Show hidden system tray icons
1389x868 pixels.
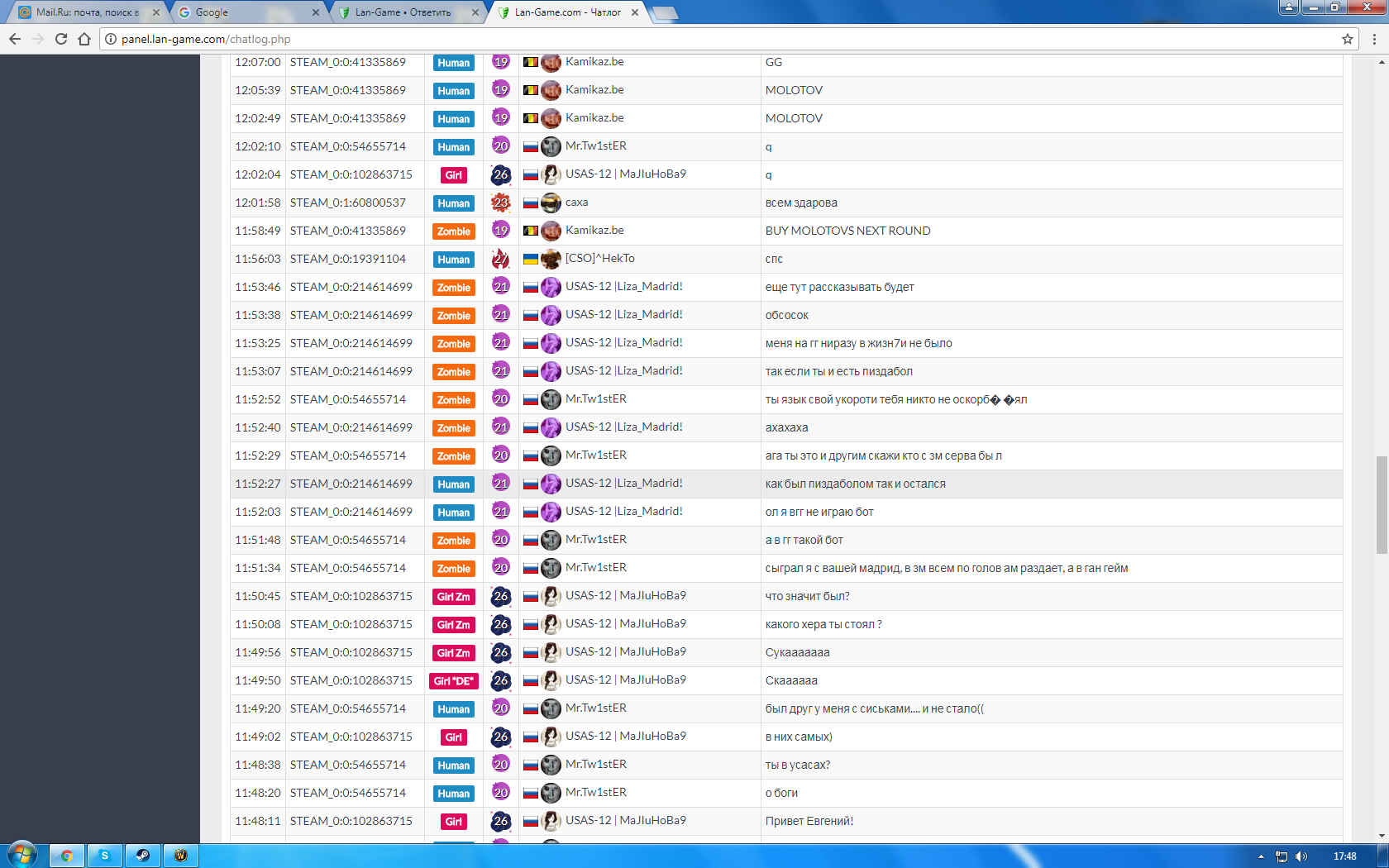tap(1261, 856)
